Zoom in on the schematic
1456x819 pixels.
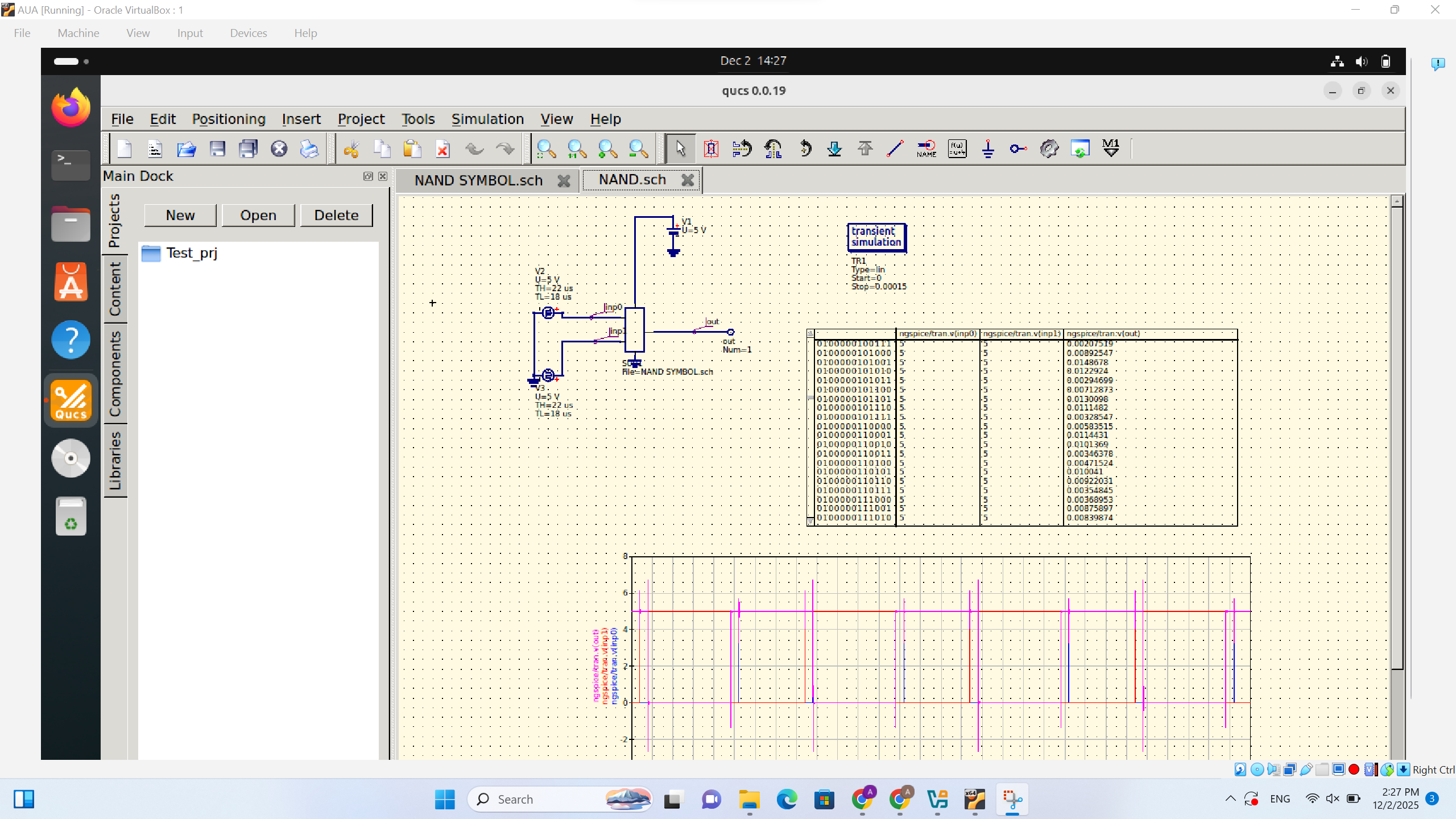click(x=608, y=149)
